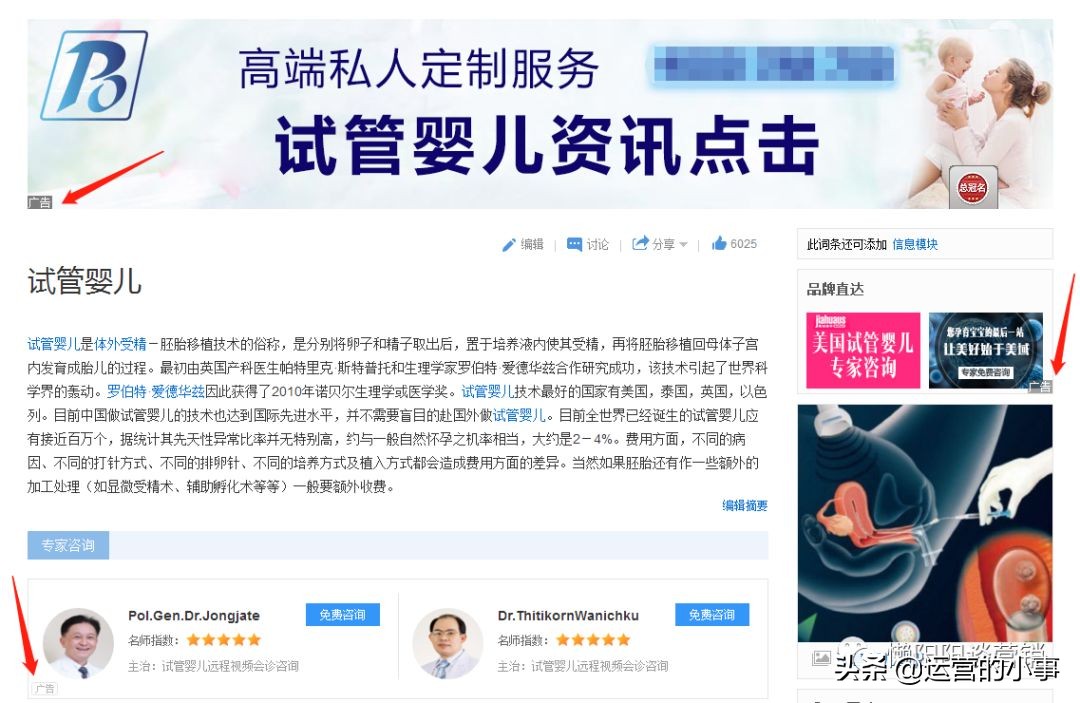Viewport: 1080px width, 703px height.
Task: Click the pencil edit icon
Action: pos(508,244)
